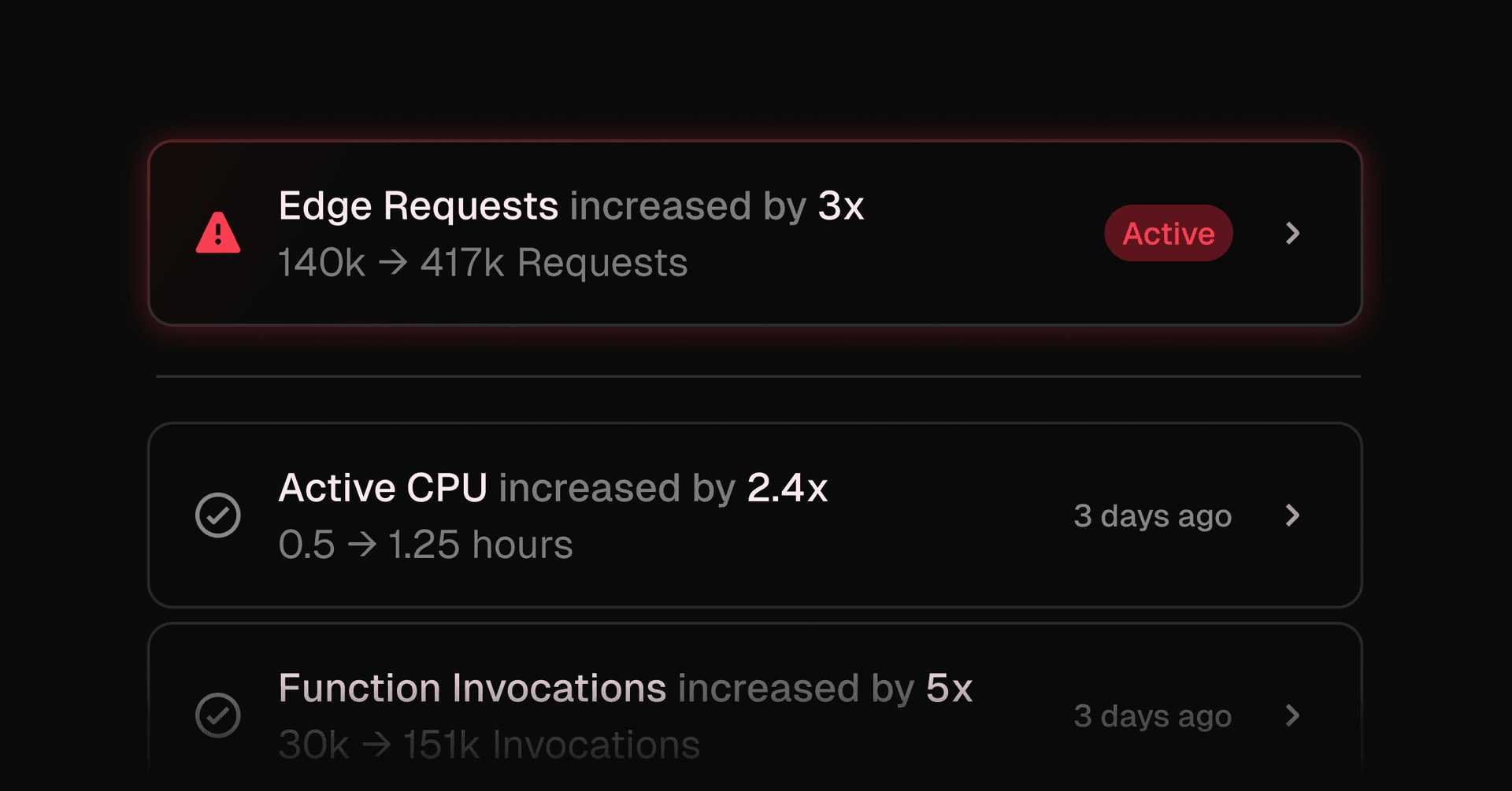
Task: Open the "Edge Requests increased by 3x" title
Action: pyautogui.click(x=571, y=206)
